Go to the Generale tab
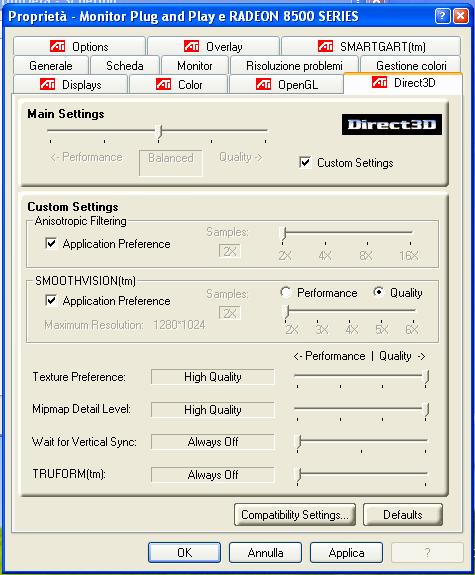475x575 pixels. pos(51,66)
